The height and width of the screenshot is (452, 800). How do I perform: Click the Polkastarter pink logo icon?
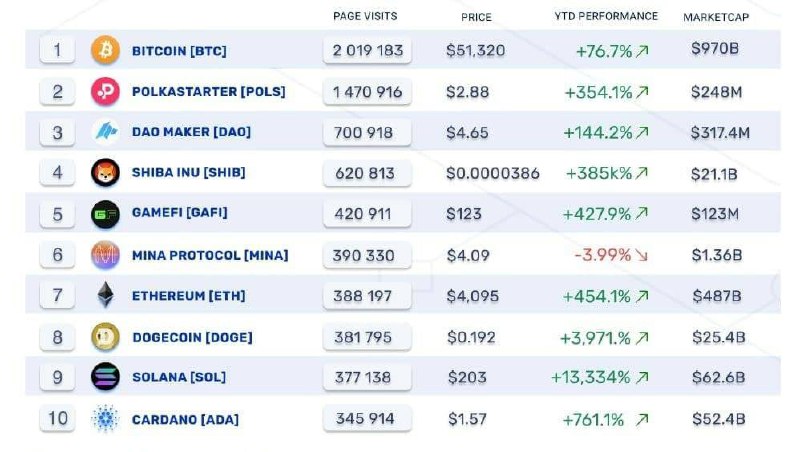105,92
